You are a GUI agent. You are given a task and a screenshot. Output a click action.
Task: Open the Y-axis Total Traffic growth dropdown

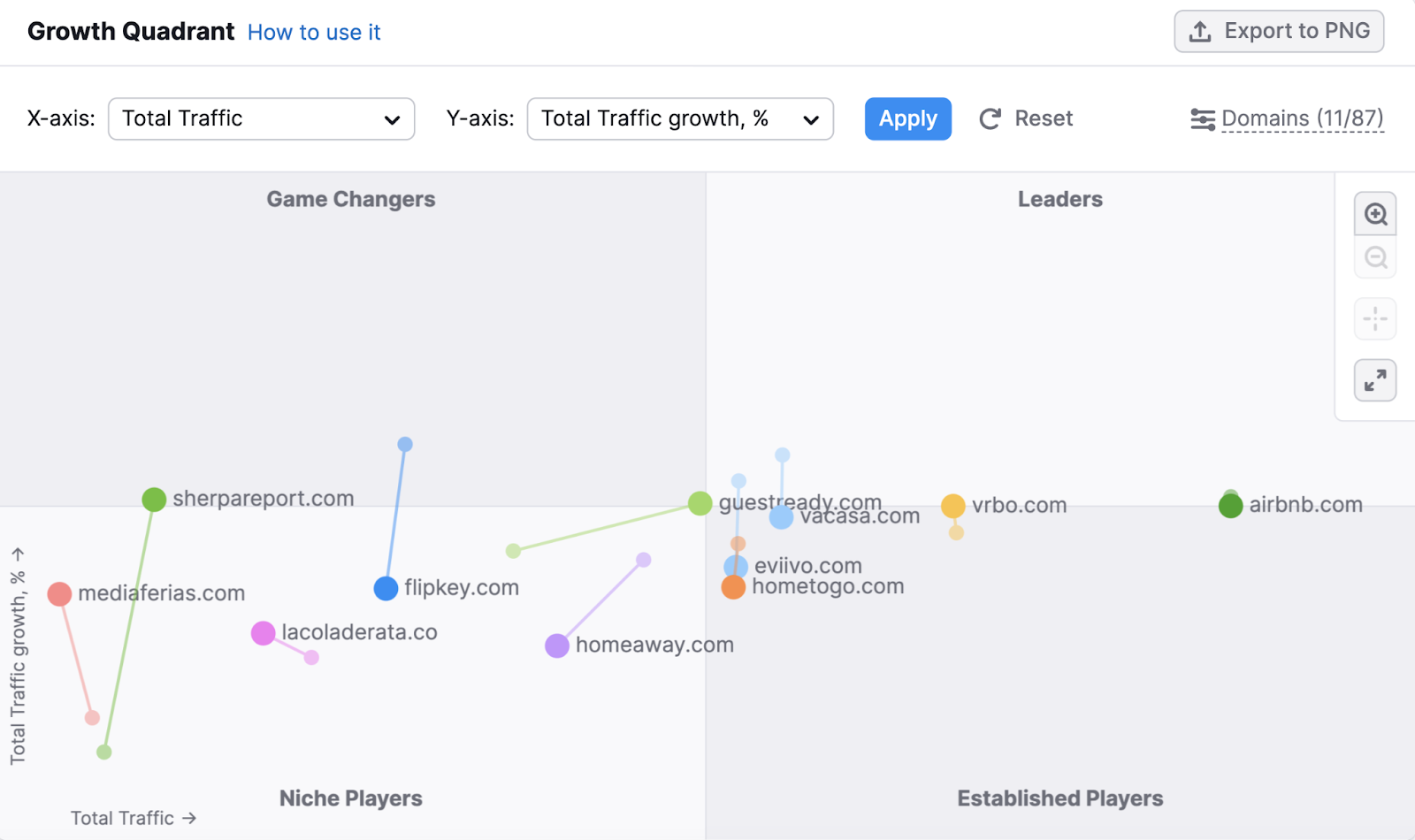(x=679, y=118)
